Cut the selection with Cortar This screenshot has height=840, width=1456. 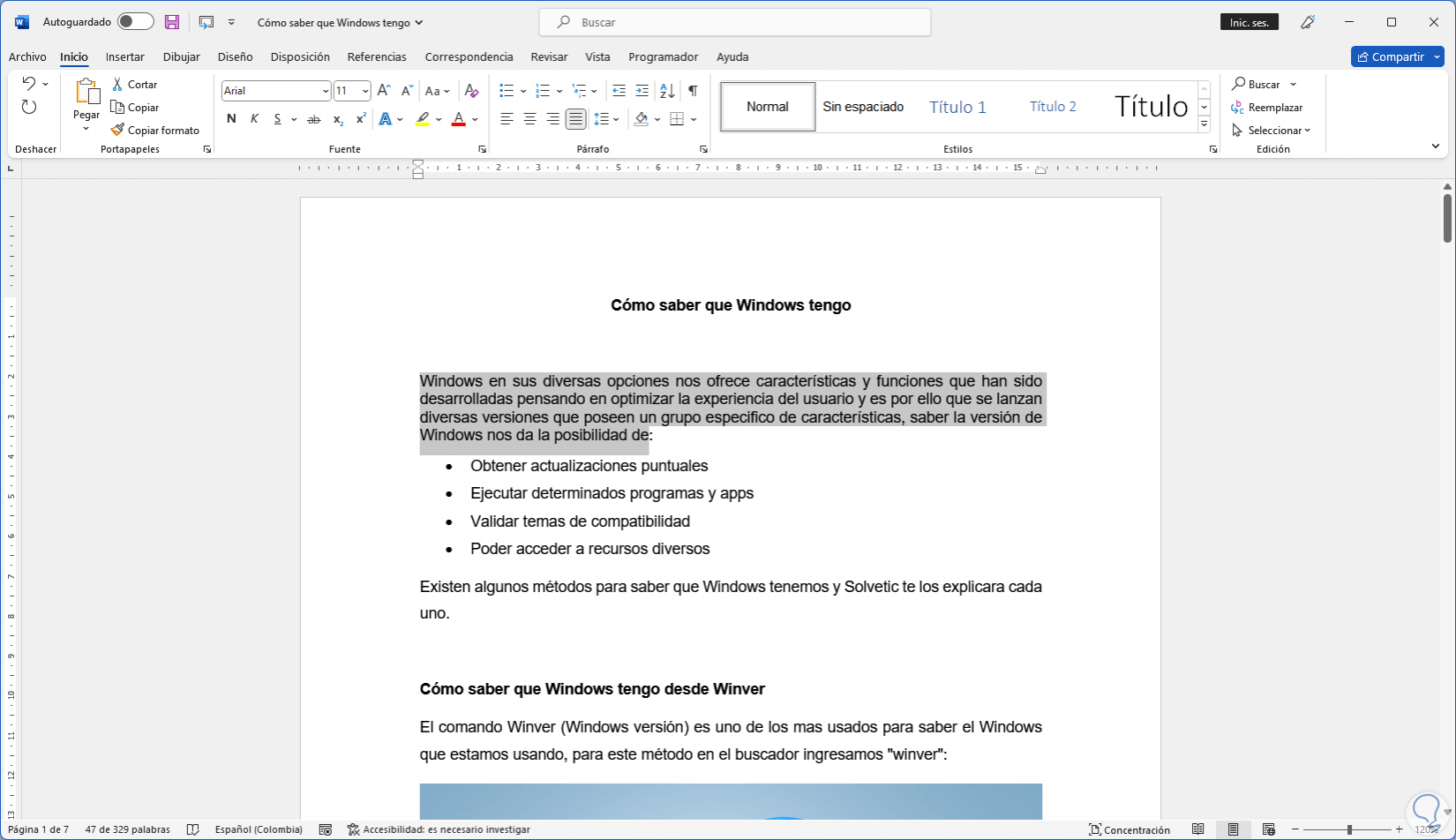coord(134,85)
